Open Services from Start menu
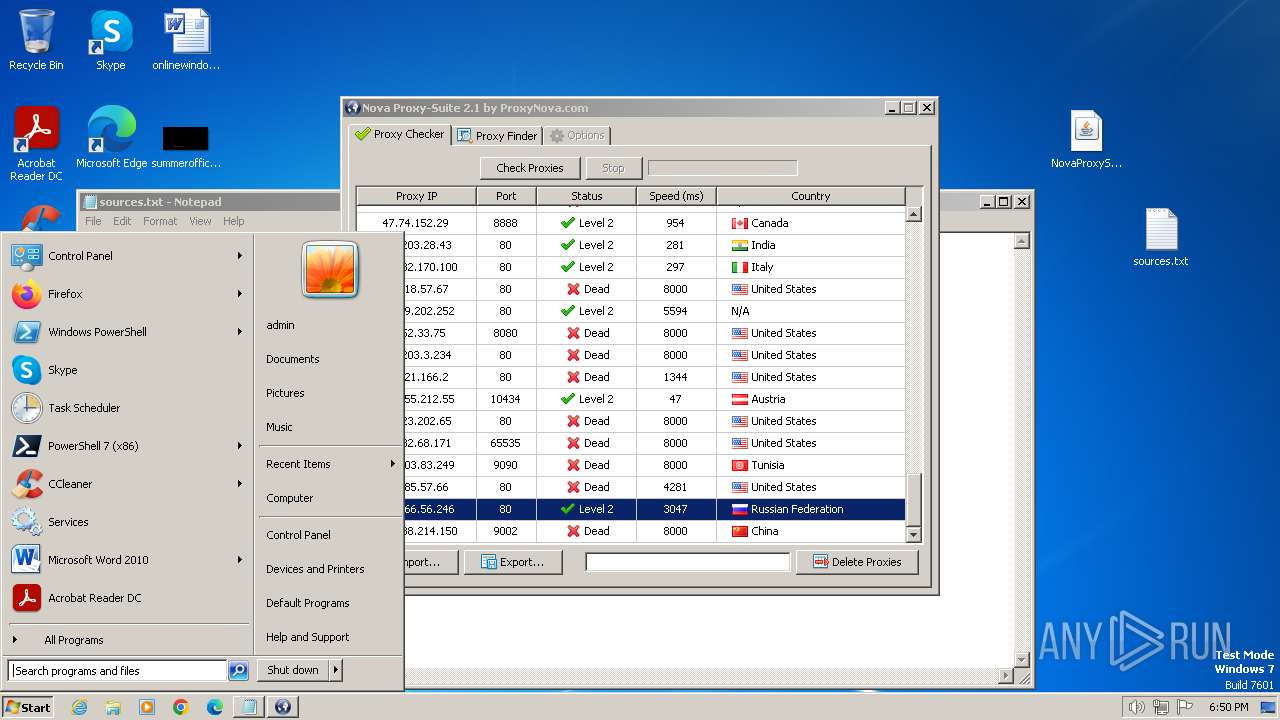This screenshot has width=1280, height=720. (x=127, y=522)
